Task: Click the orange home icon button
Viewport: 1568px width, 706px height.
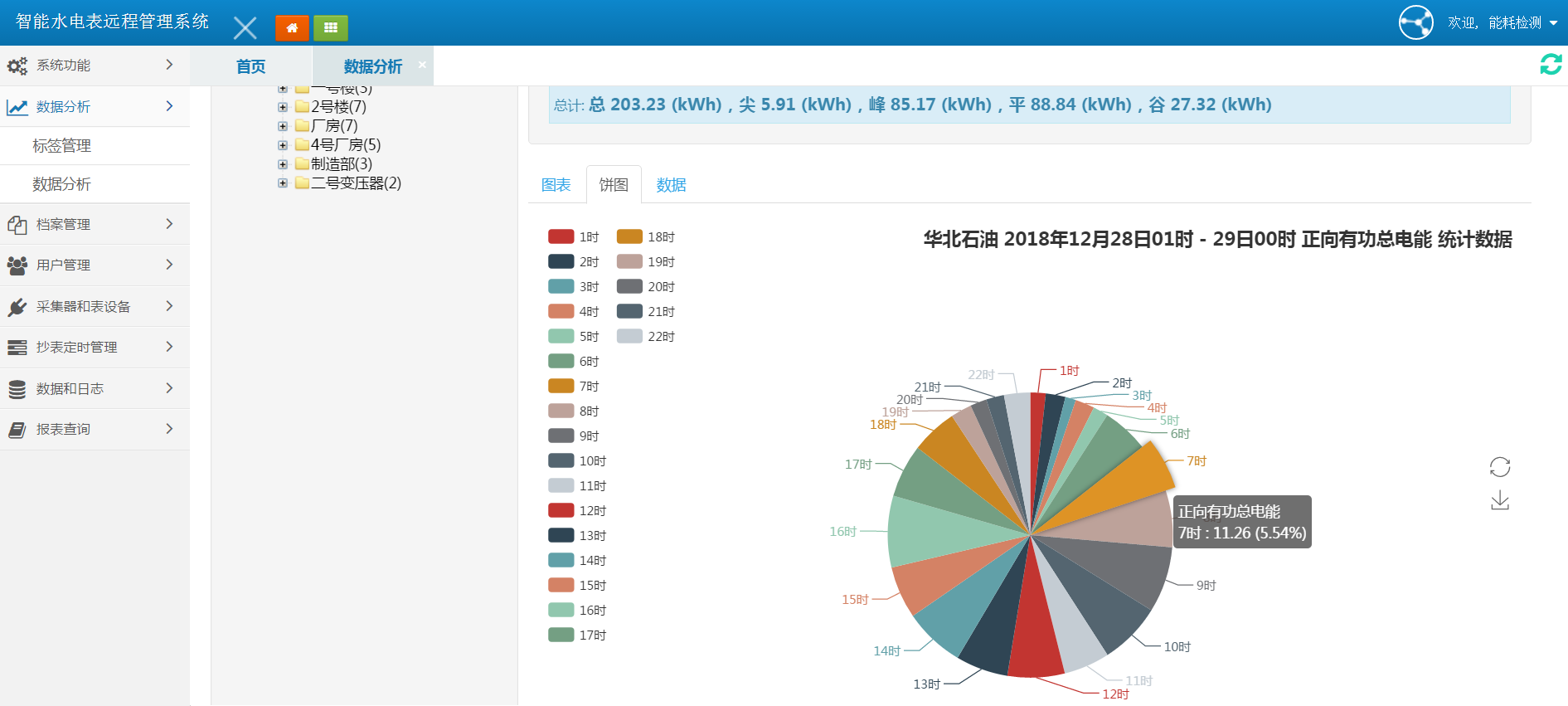Action: tap(292, 27)
